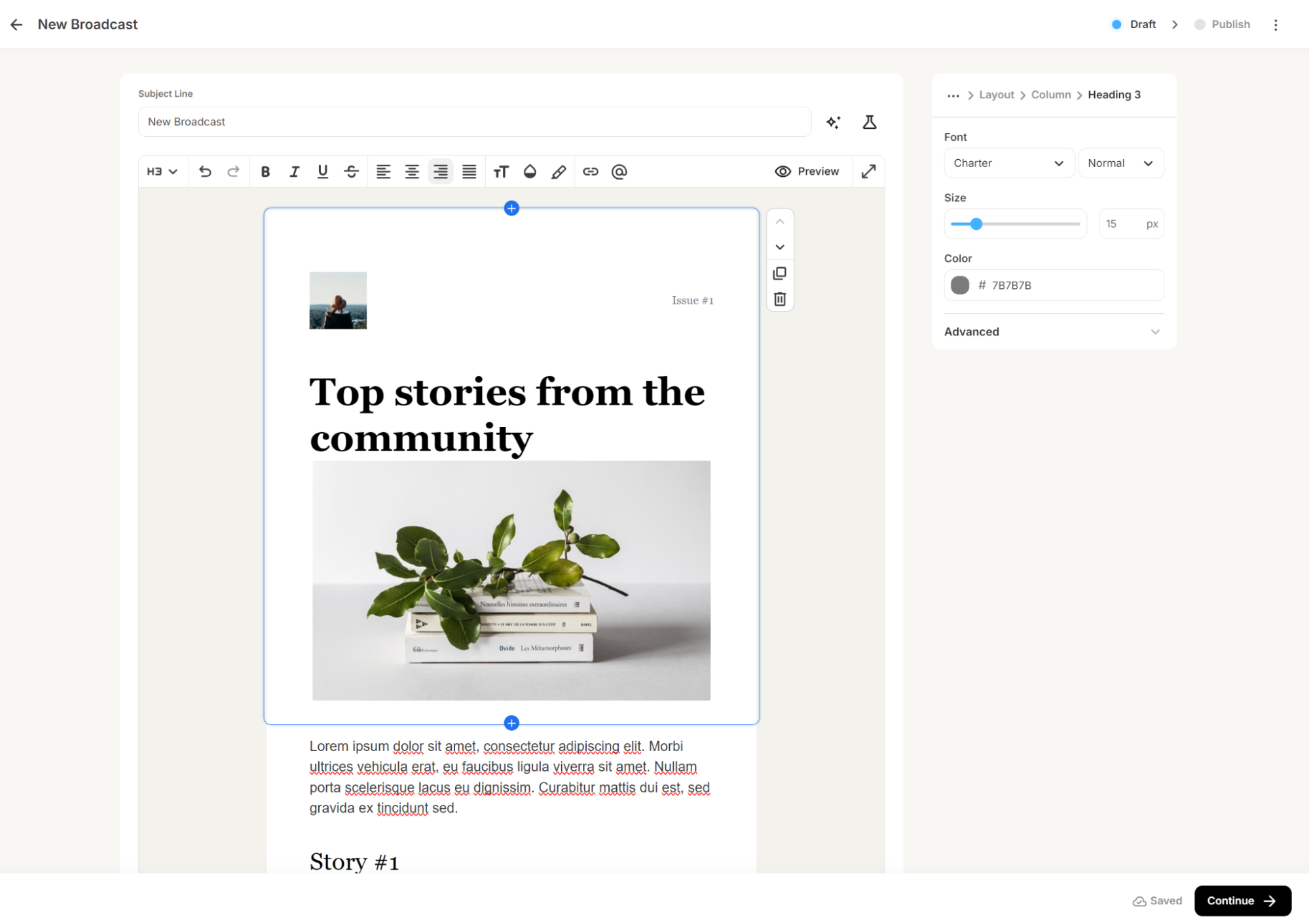This screenshot has height=924, width=1309.
Task: Select Column in the breadcrumb
Action: [1050, 95]
